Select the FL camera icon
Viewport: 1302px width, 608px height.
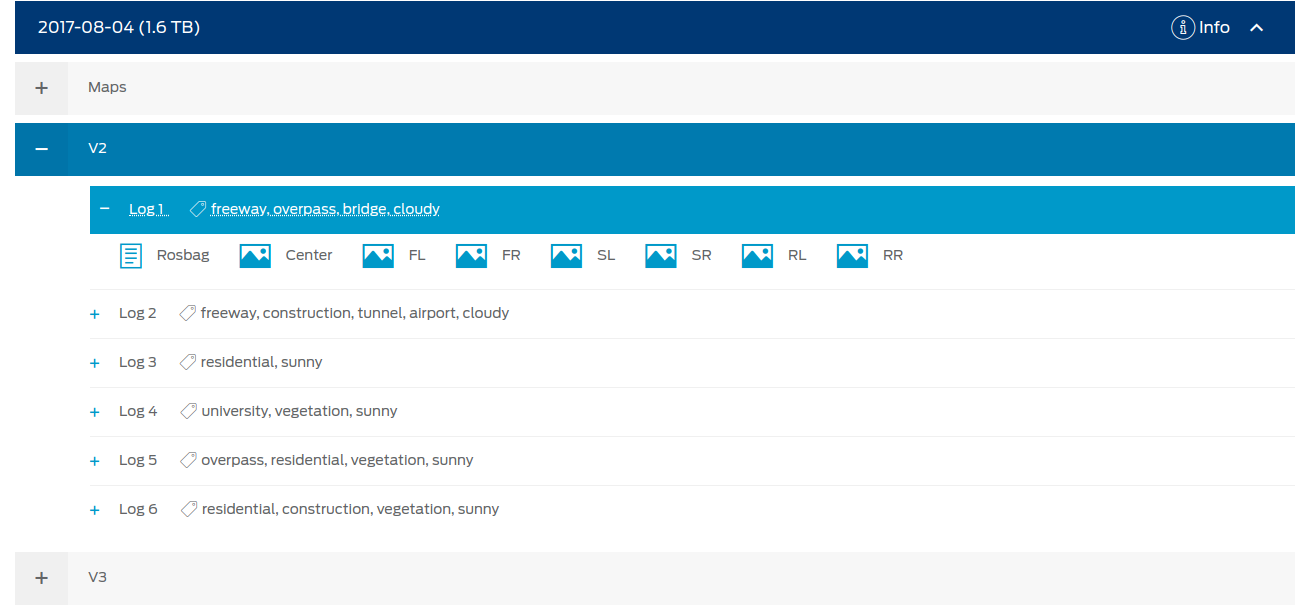click(377, 255)
